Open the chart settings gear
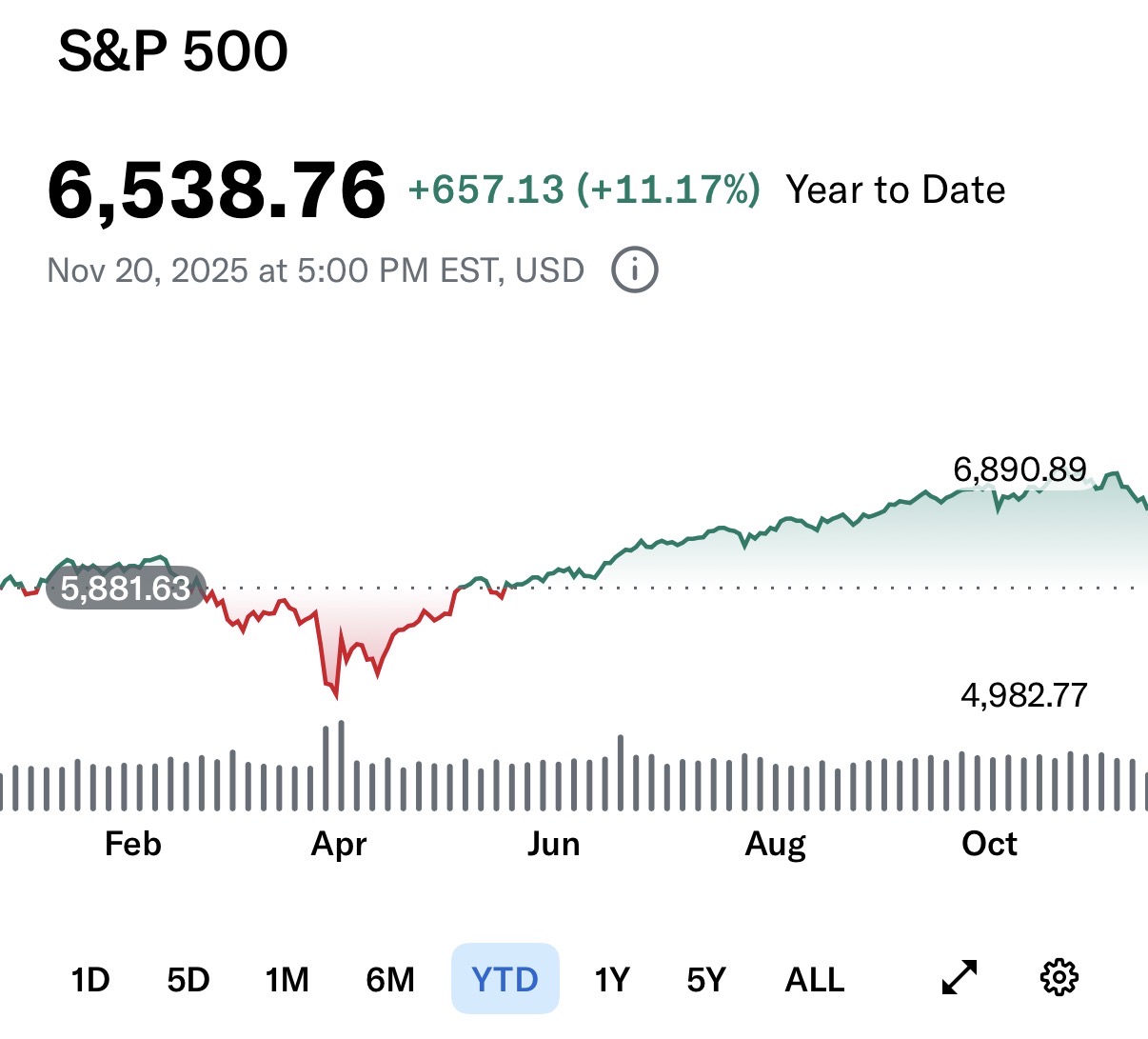1148x1039 pixels. (1059, 978)
